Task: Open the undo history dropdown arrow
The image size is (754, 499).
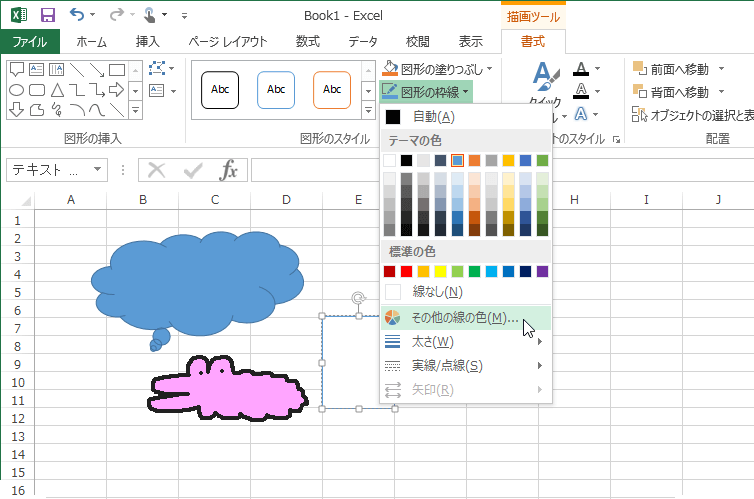Action: point(92,15)
